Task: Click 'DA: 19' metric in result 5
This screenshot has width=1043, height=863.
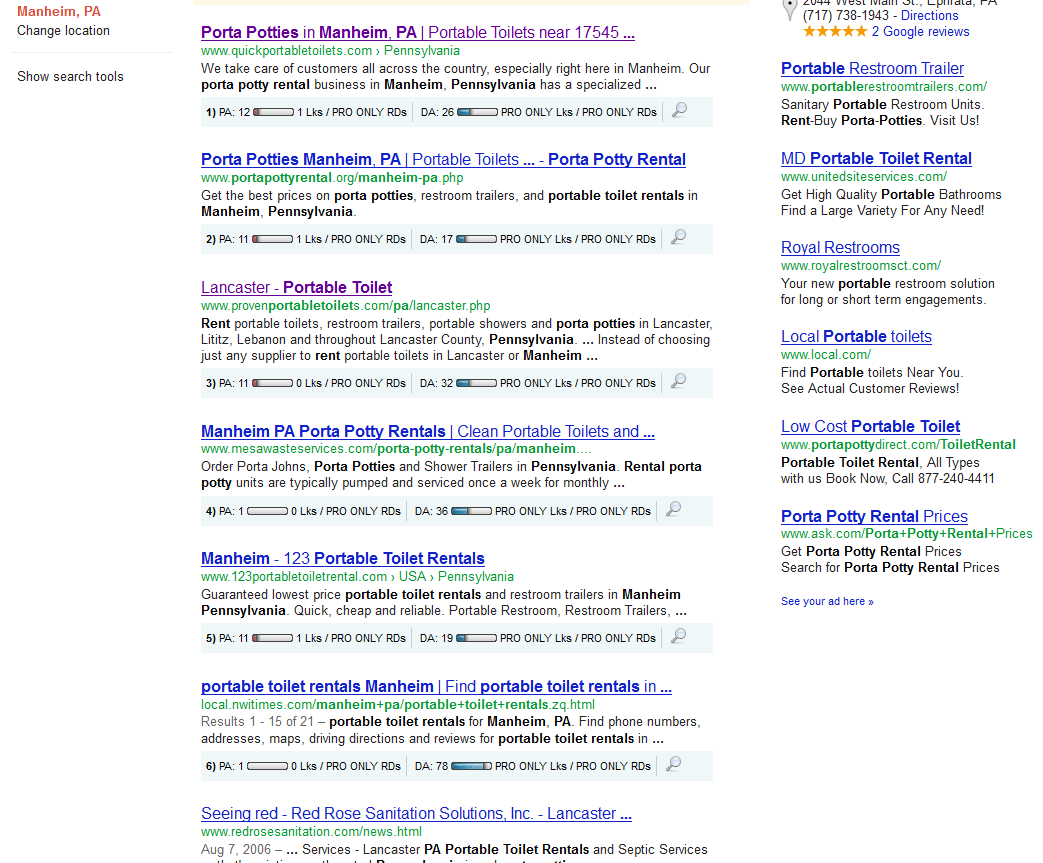Action: [x=436, y=638]
